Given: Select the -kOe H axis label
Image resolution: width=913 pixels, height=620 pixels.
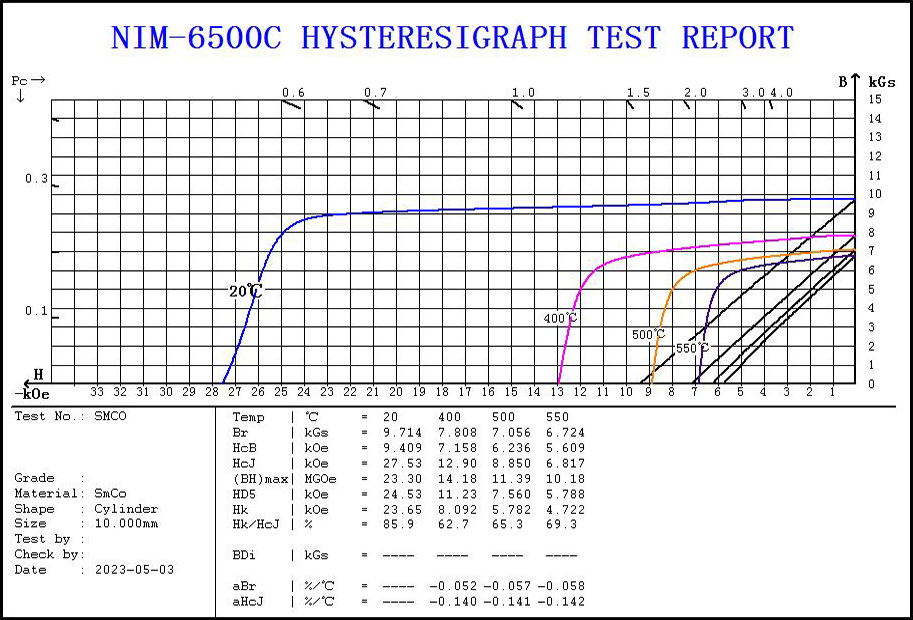Looking at the screenshot, I should [31, 391].
